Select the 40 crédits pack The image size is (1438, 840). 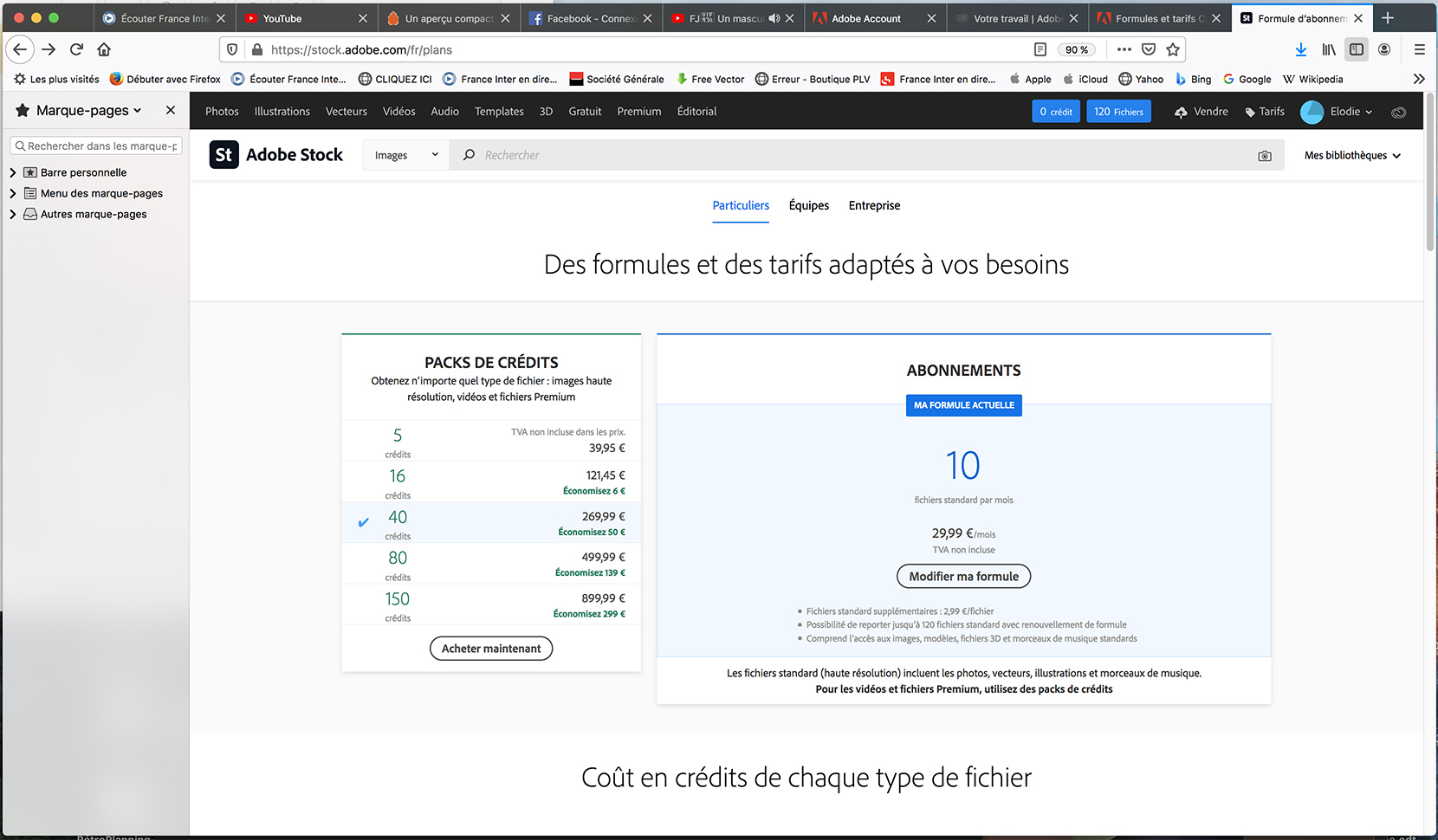[491, 522]
